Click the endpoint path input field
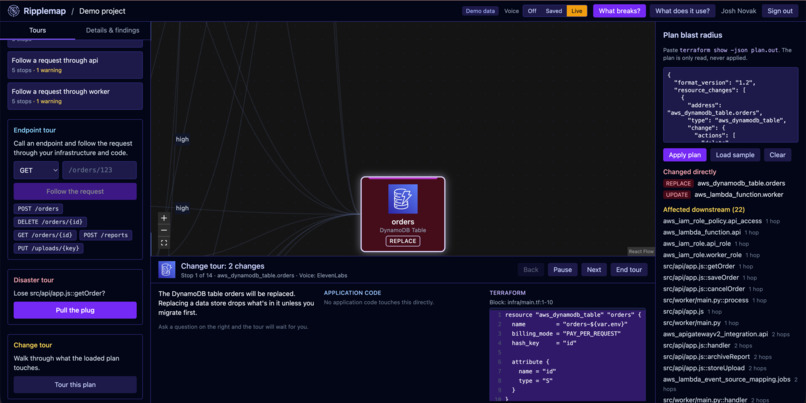The height and width of the screenshot is (403, 806). [99, 170]
